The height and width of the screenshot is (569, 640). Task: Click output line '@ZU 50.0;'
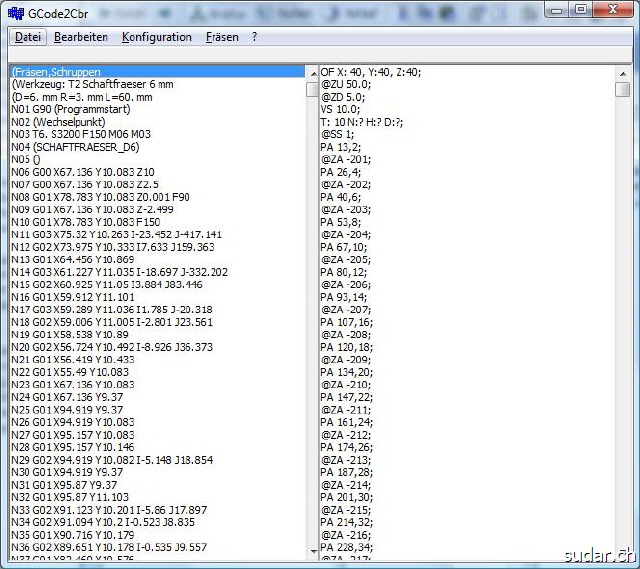click(346, 84)
